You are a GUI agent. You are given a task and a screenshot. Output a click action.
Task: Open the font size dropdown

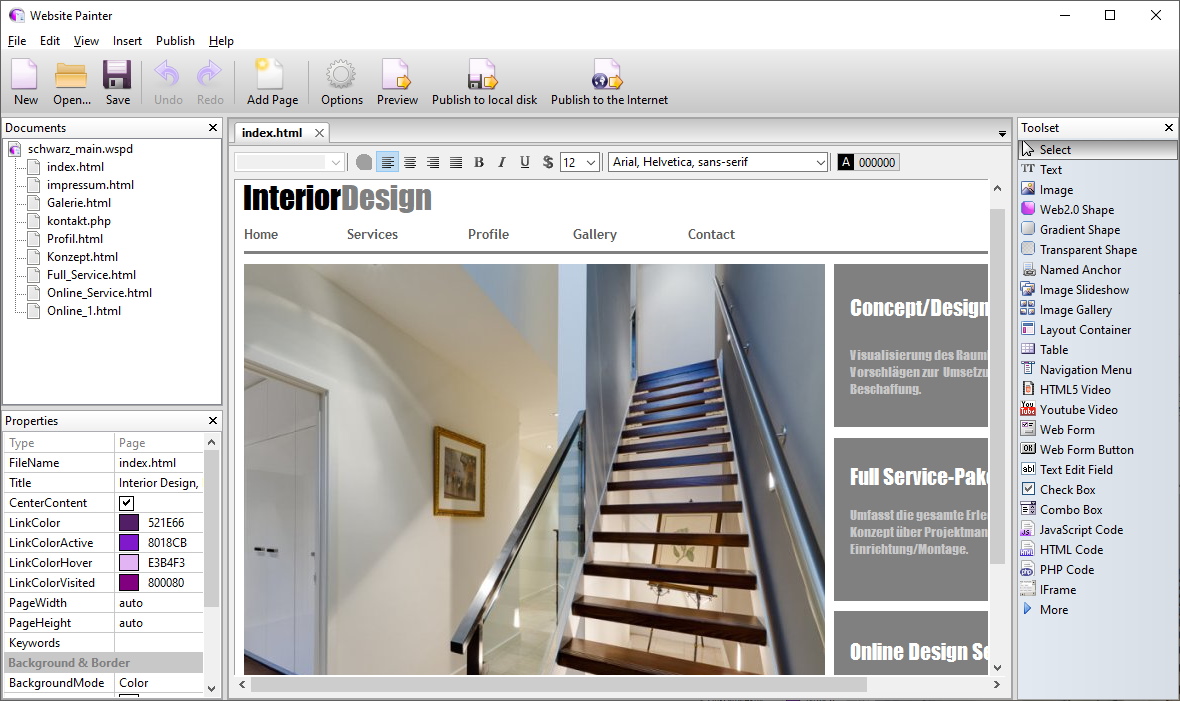pos(592,161)
